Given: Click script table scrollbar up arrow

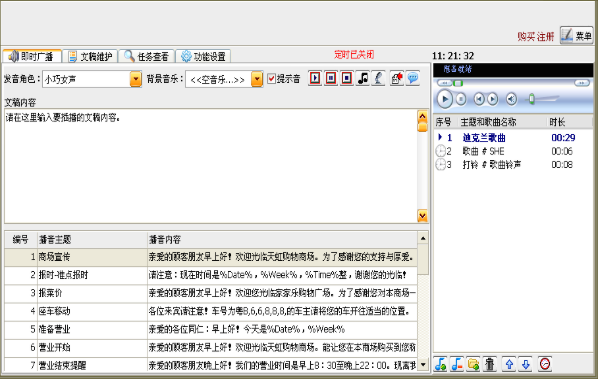Looking at the screenshot, I should tap(423, 238).
